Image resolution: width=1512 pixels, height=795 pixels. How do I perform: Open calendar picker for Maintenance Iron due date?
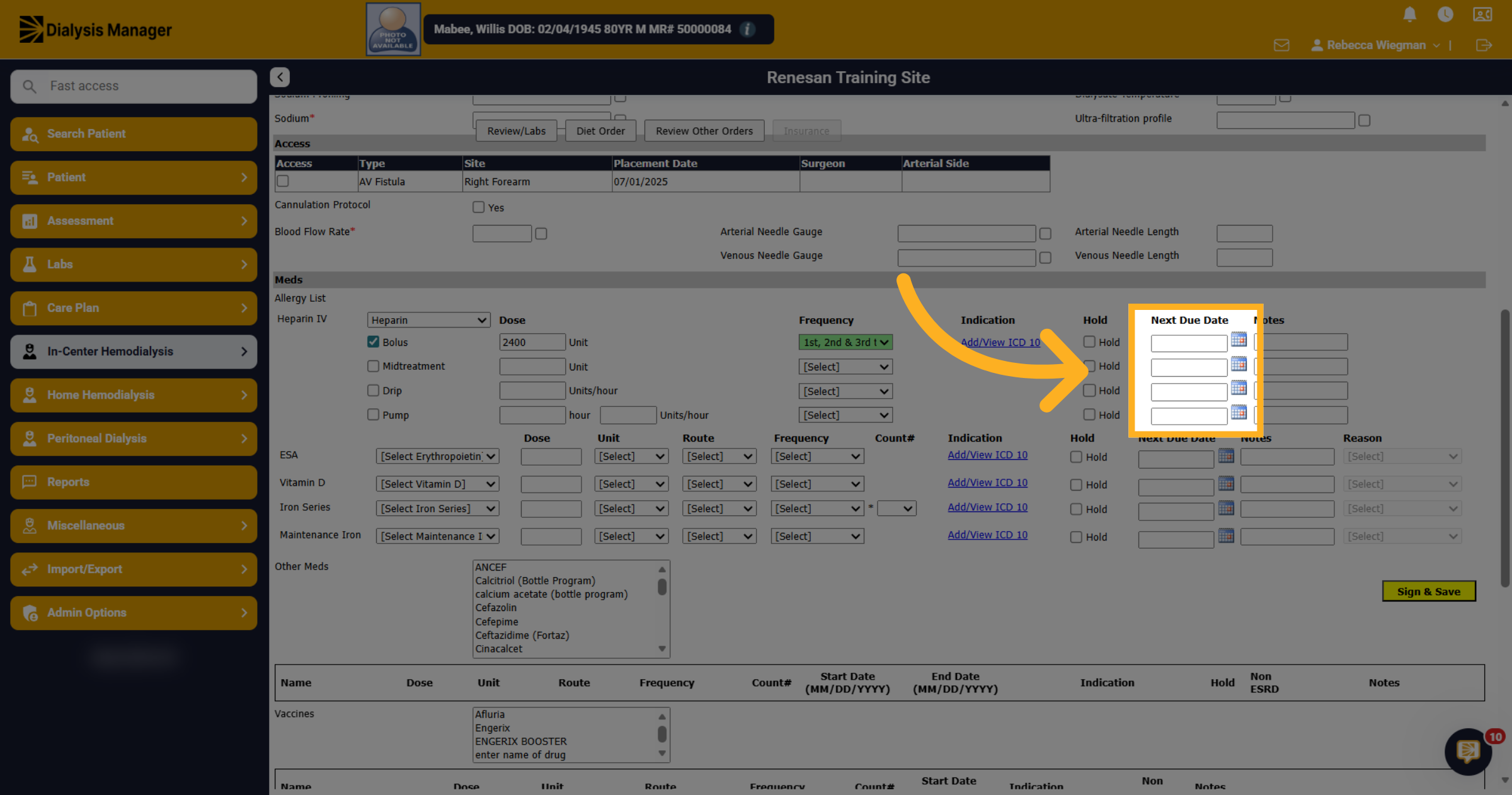[x=1226, y=535]
